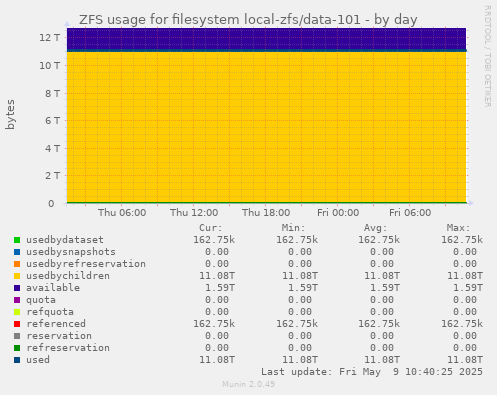
Task: Click the bytes vertical axis title
Action: click(10, 114)
